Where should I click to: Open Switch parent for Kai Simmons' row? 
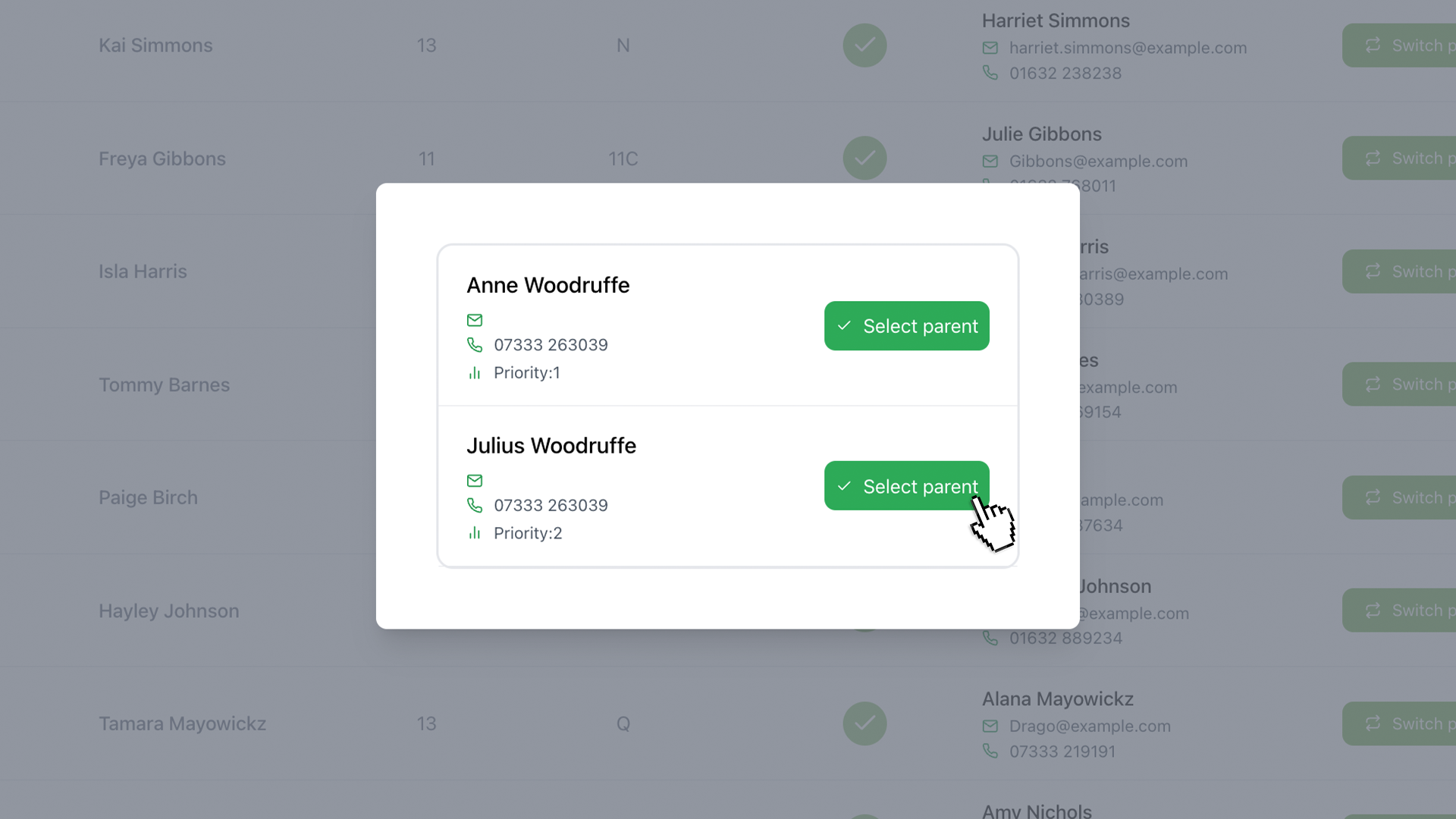[x=1400, y=45]
